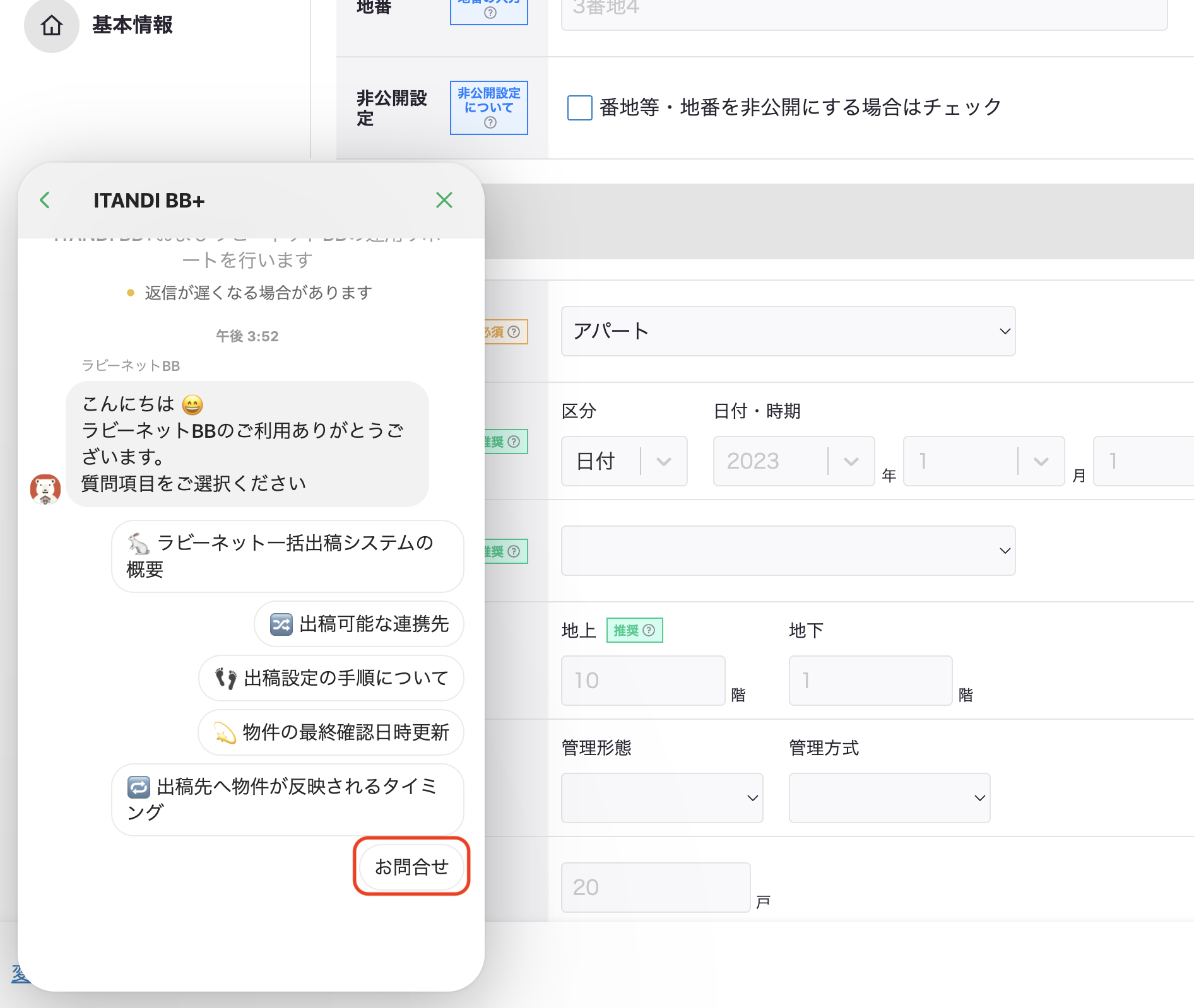Click the day input field after 月
The height and width of the screenshot is (1008, 1194).
click(1143, 461)
